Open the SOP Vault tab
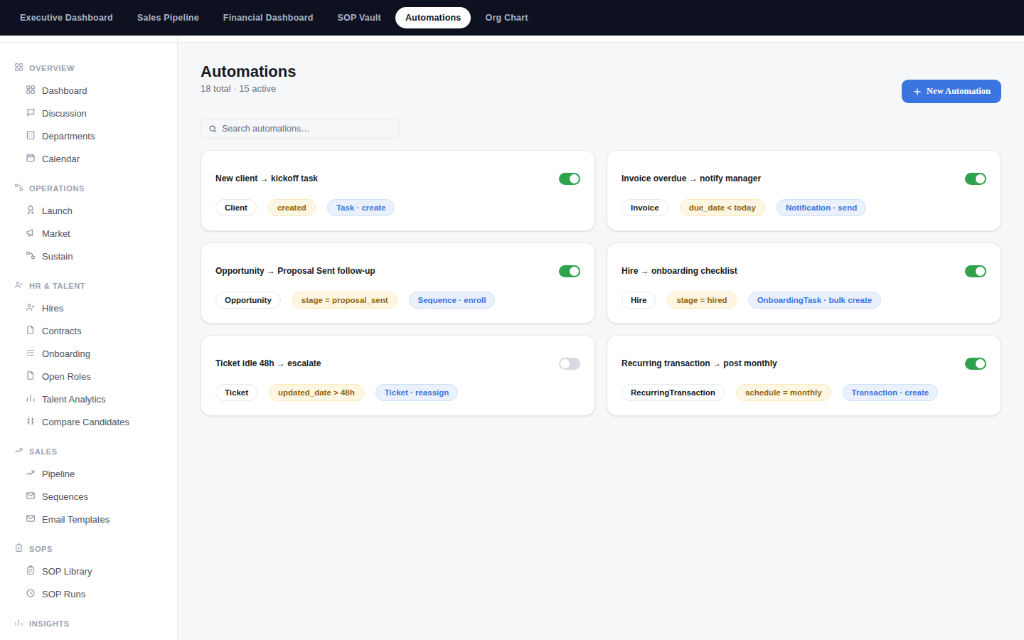The width and height of the screenshot is (1024, 640). pos(359,18)
